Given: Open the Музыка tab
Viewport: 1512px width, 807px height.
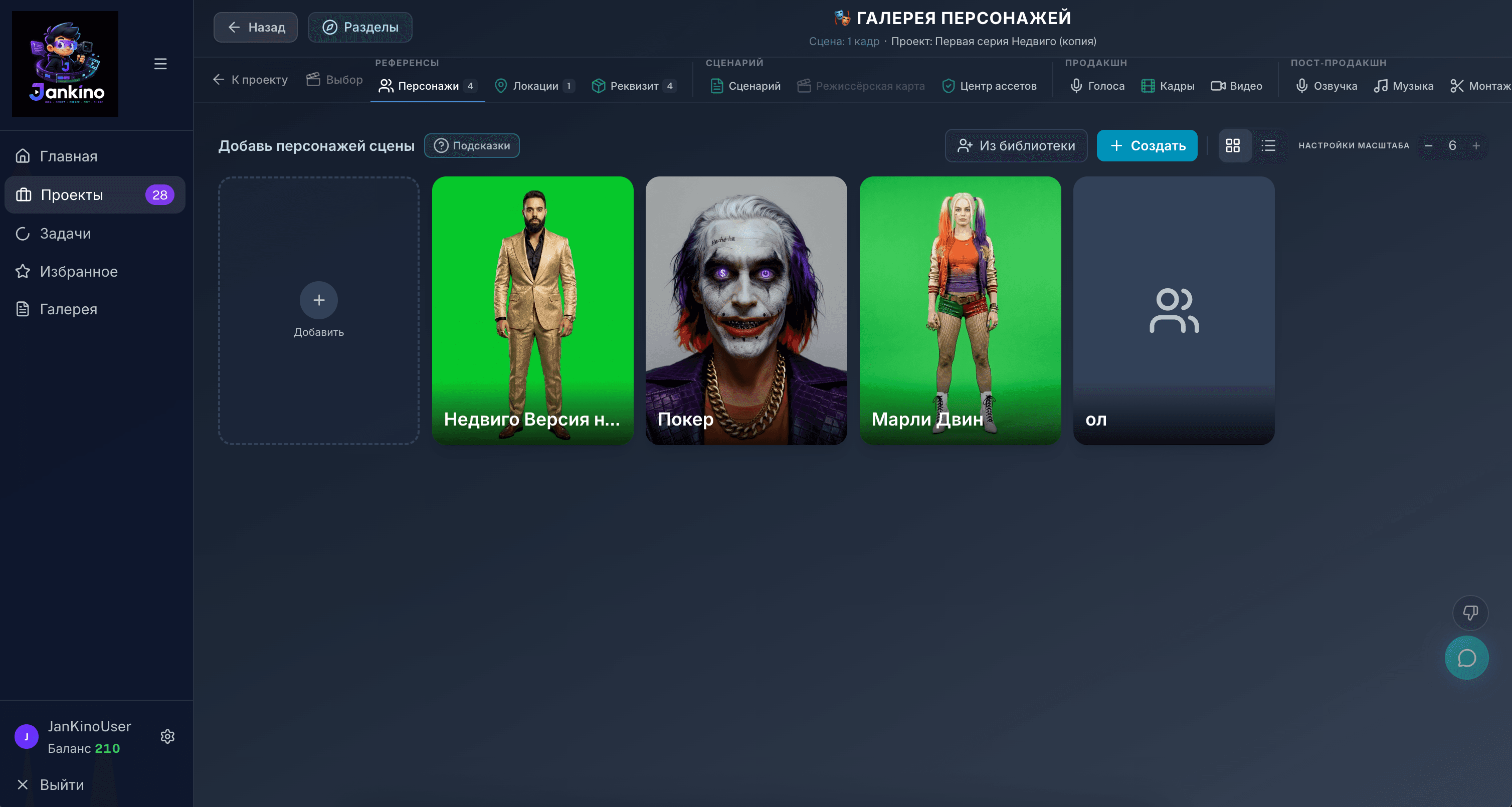Looking at the screenshot, I should point(1403,86).
